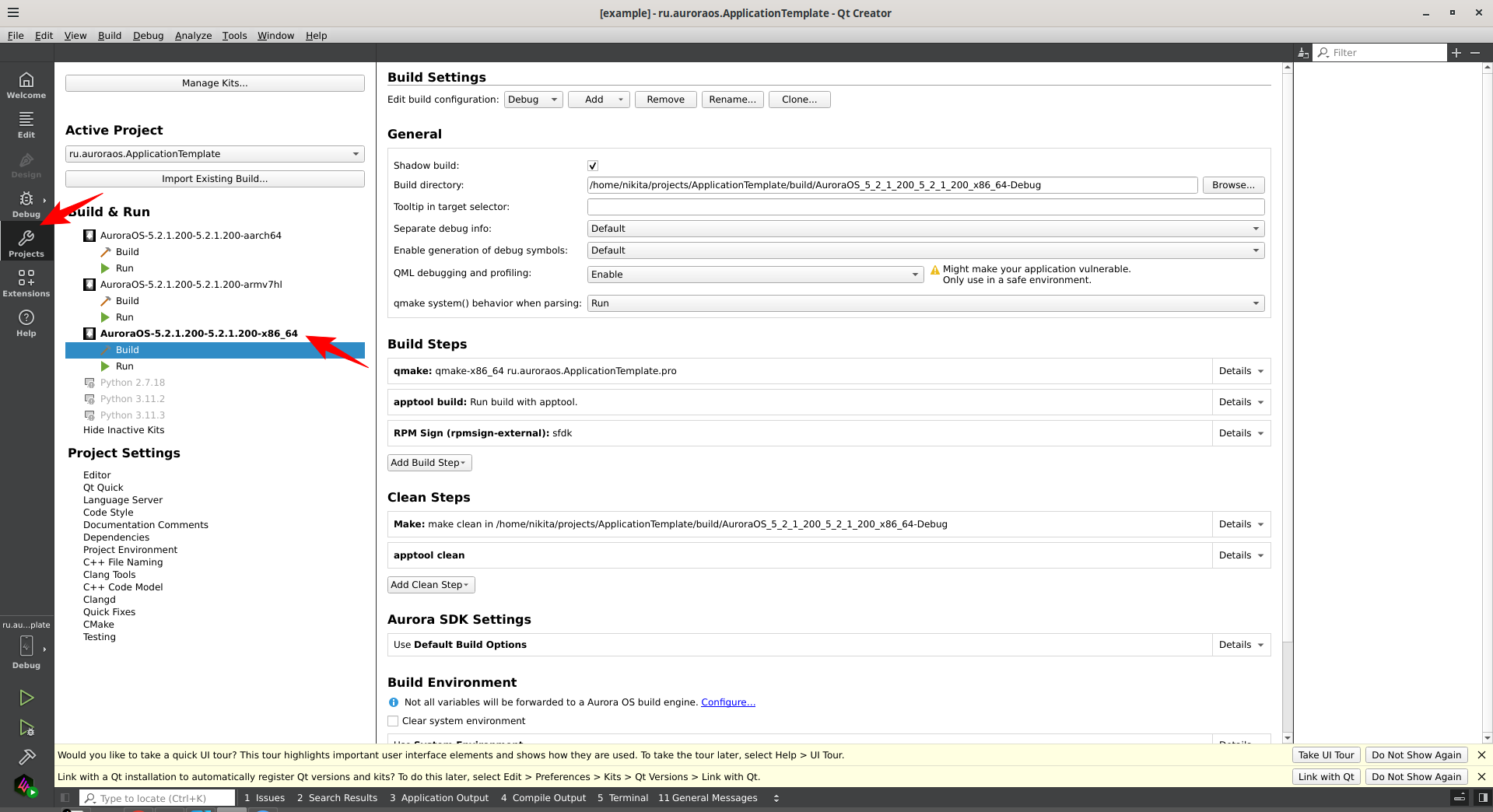Viewport: 1493px width, 812px height.
Task: Expand Details for Aurora SDK Settings
Action: (x=1241, y=645)
